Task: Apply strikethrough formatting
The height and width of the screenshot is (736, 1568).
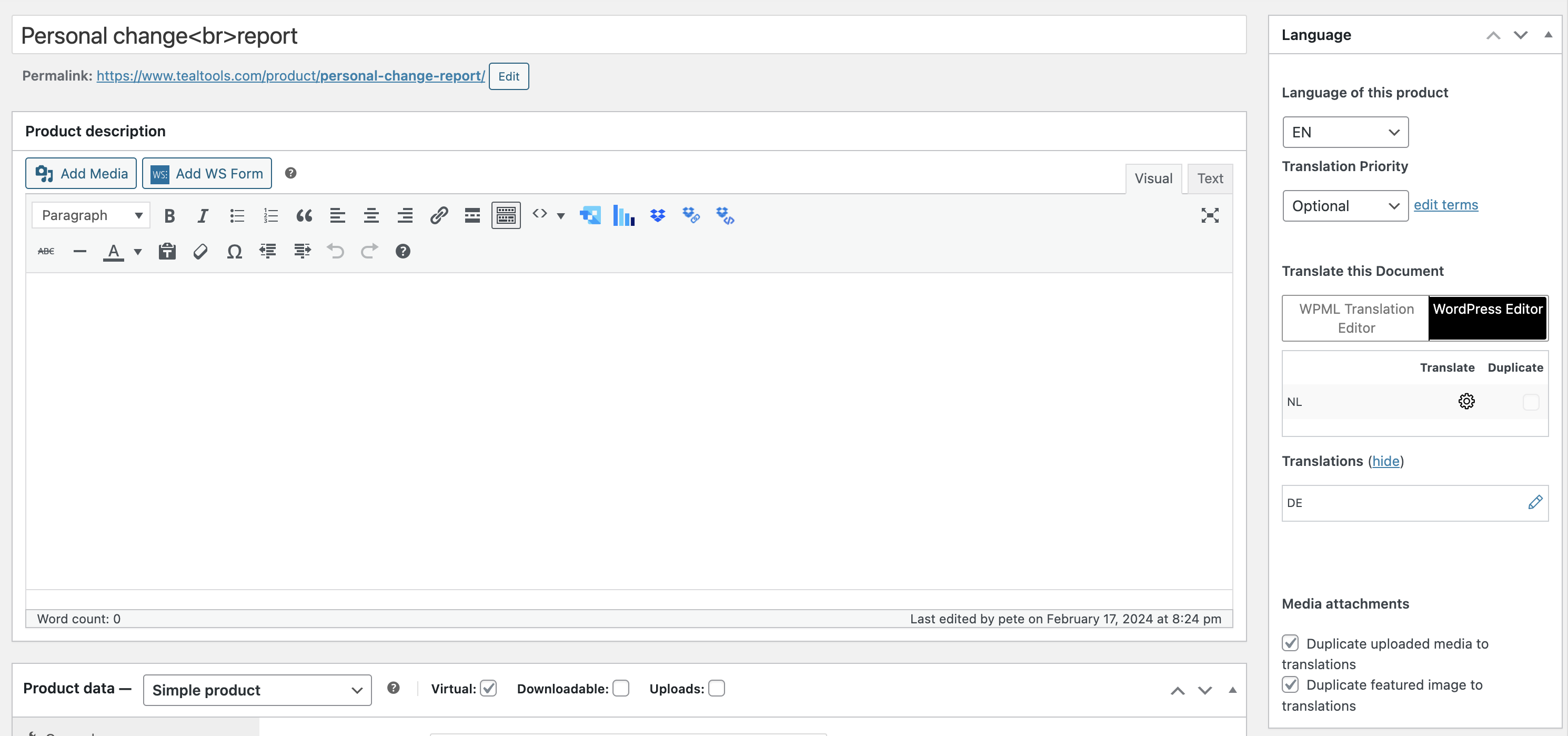Action: [x=46, y=252]
